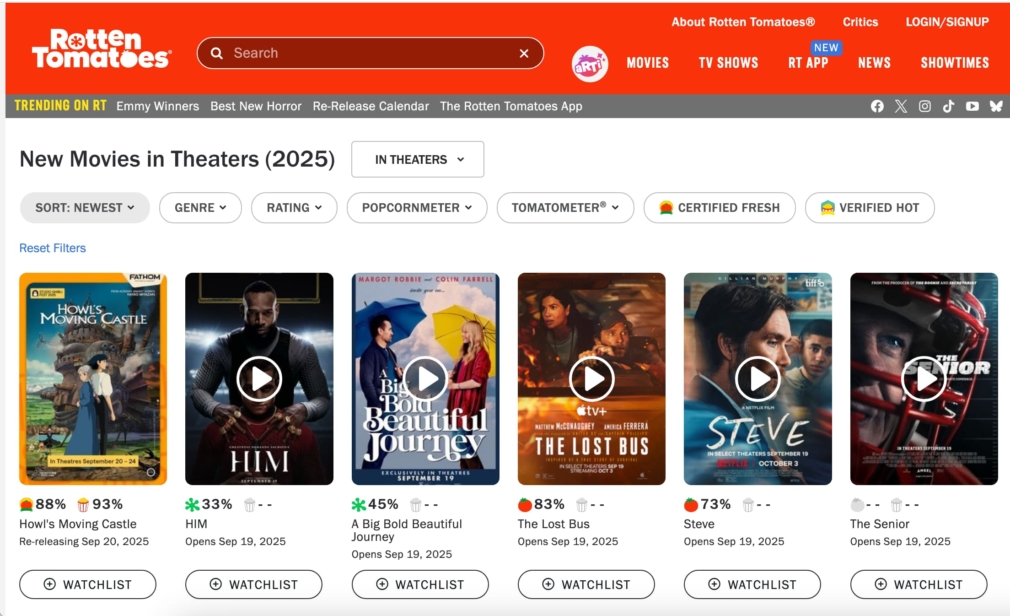Screen dimensions: 1010x616
Task: Open the Re-Release Calendar link
Action: [371, 106]
